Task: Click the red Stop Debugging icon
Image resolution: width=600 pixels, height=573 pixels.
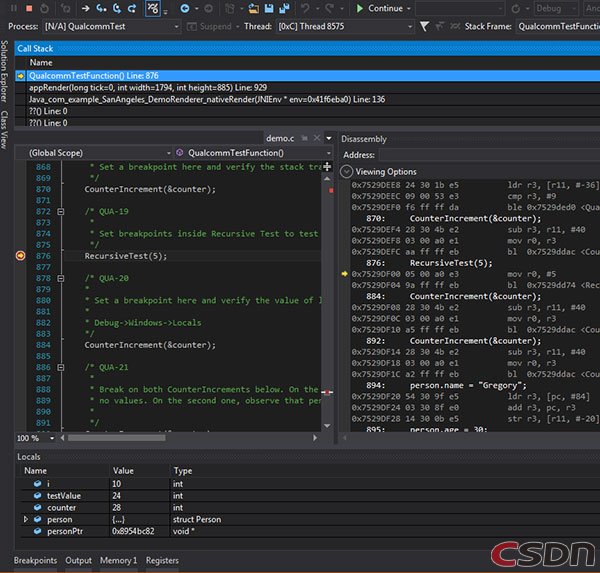Action: [29, 8]
